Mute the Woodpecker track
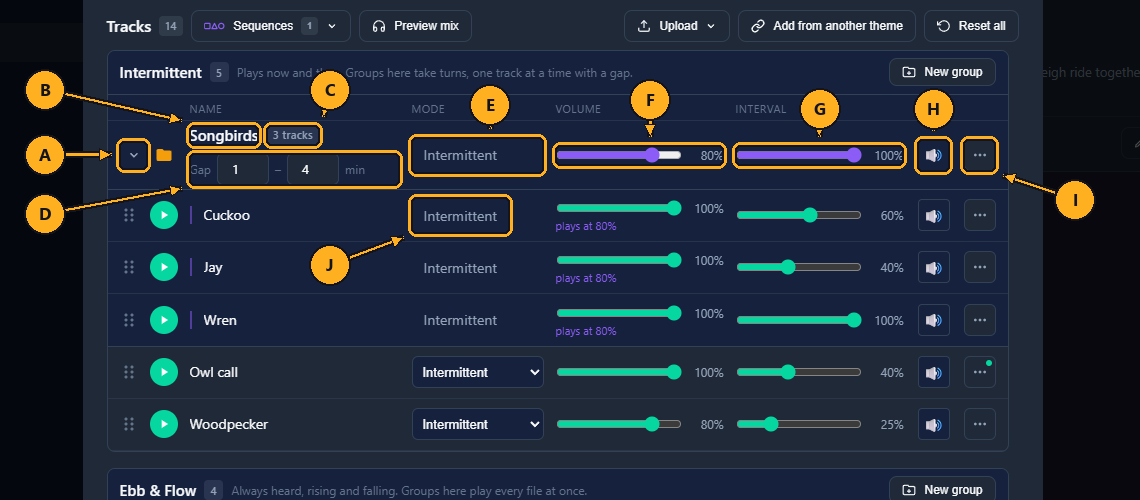The image size is (1140, 500). 934,424
